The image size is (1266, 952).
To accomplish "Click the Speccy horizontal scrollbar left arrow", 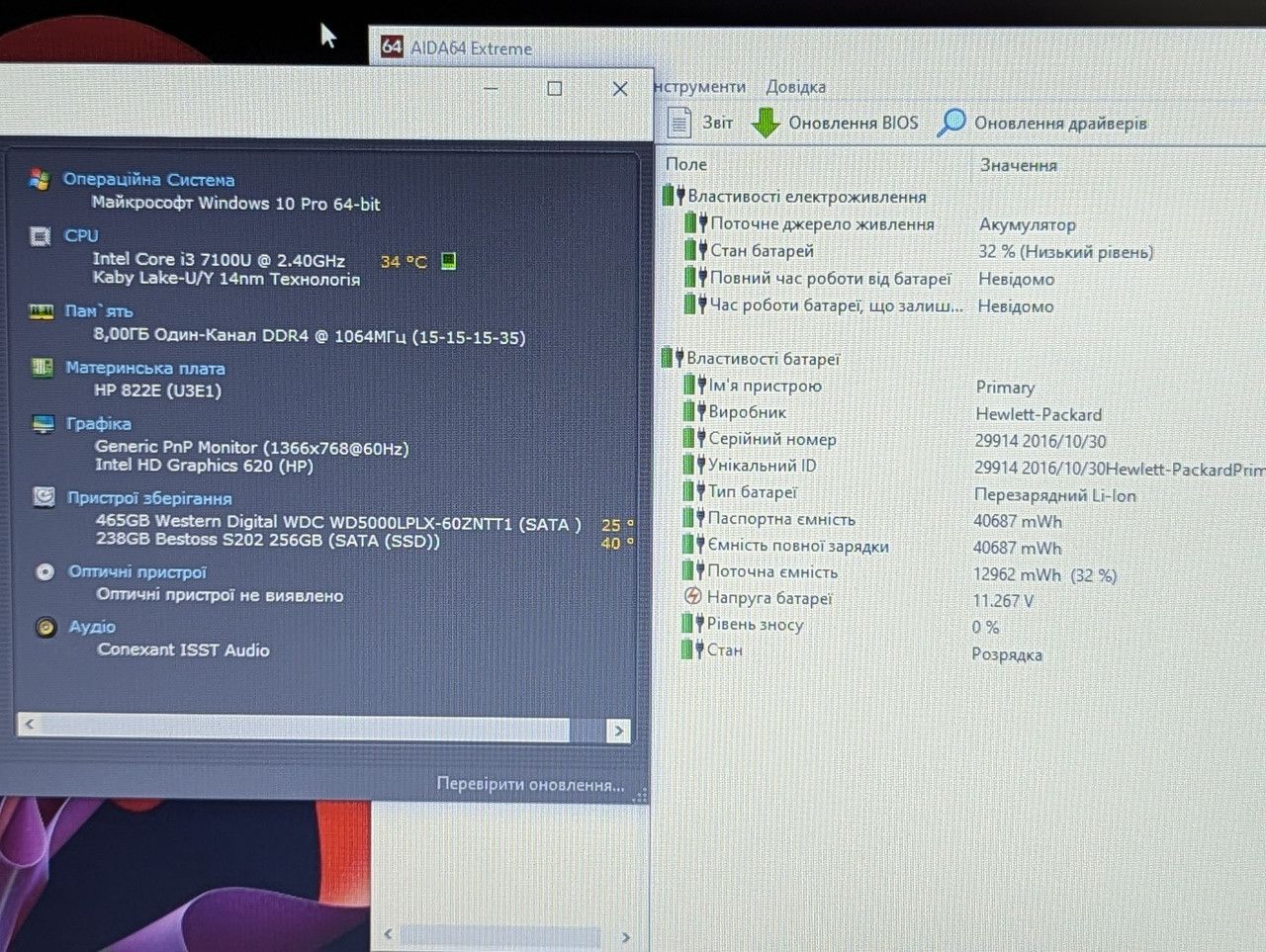I will (30, 725).
